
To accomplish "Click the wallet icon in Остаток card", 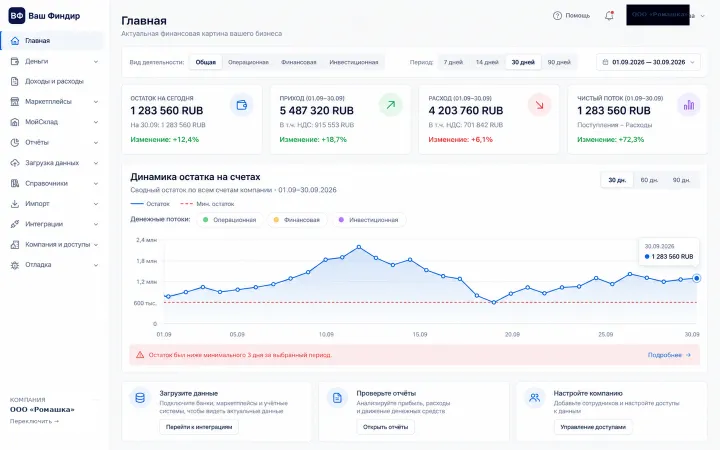I will pos(242,105).
